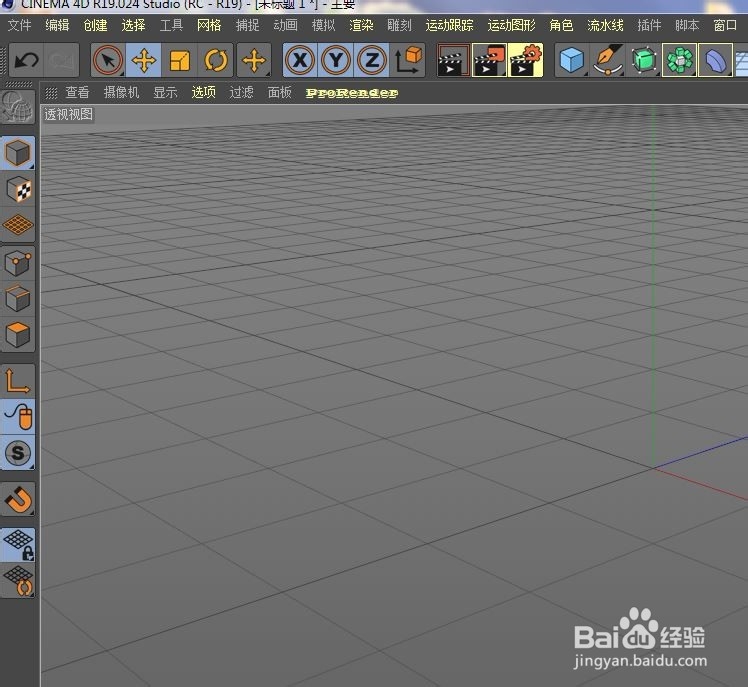Viewport: 748px width, 687px height.
Task: Open the 选择 menu
Action: tap(133, 25)
